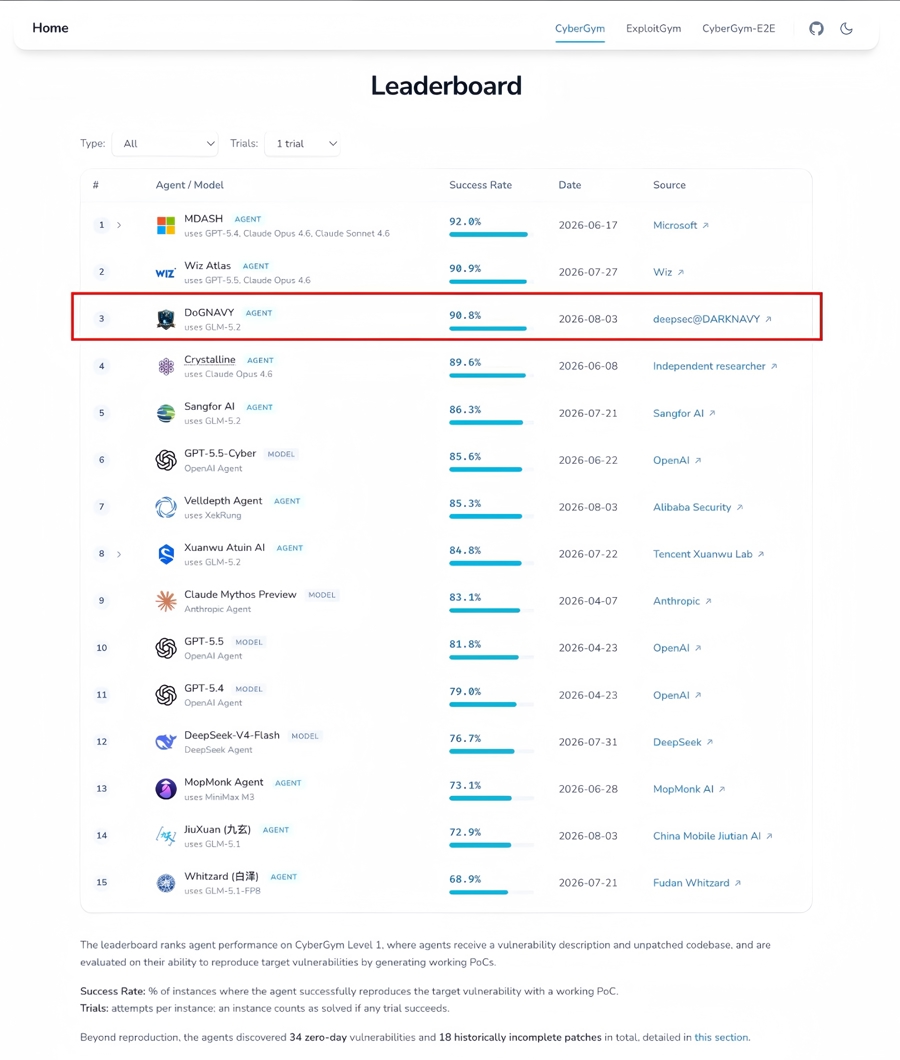
Task: Click MDASH 92.0% success rate bar
Action: pyautogui.click(x=488, y=235)
